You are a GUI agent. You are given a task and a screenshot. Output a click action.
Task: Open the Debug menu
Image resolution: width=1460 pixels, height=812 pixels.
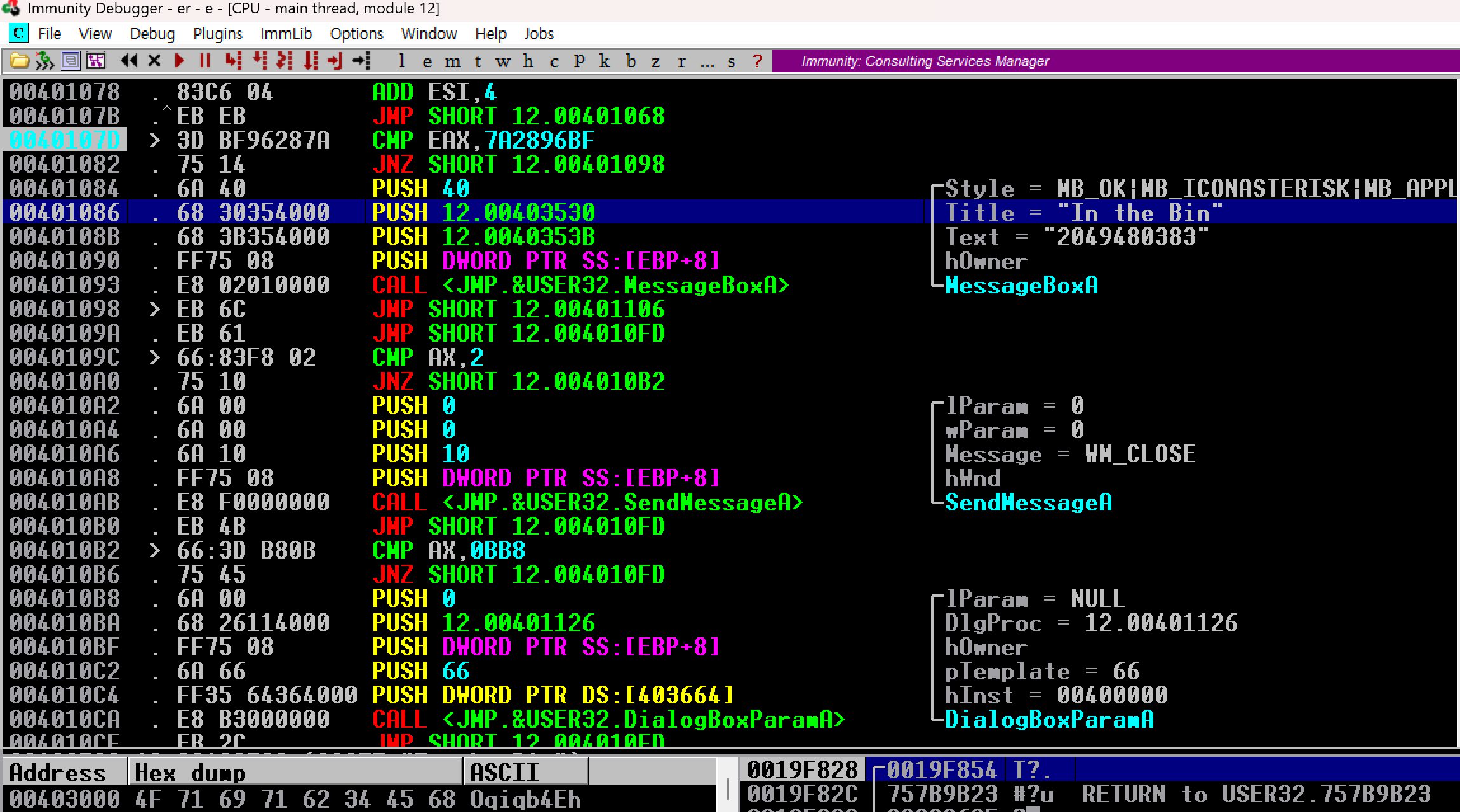[152, 34]
